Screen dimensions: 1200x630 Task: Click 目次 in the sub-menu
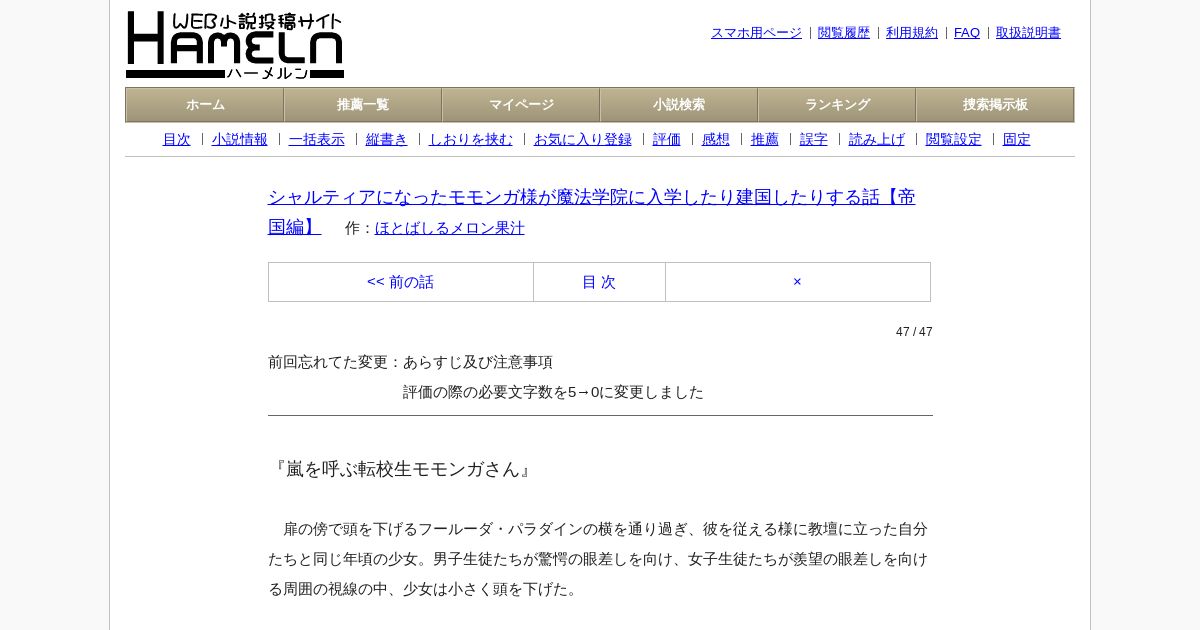(x=177, y=140)
